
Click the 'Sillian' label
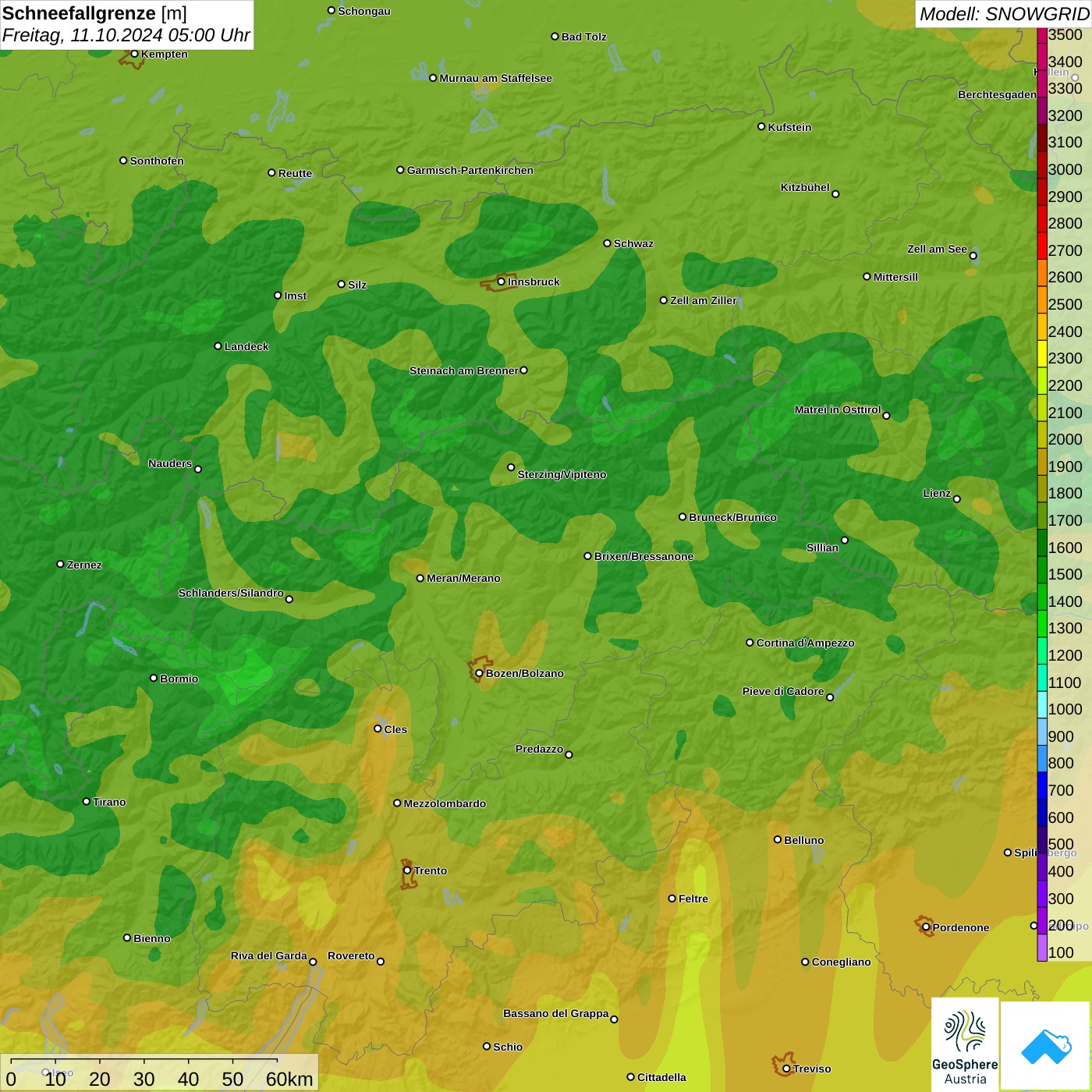(x=822, y=548)
